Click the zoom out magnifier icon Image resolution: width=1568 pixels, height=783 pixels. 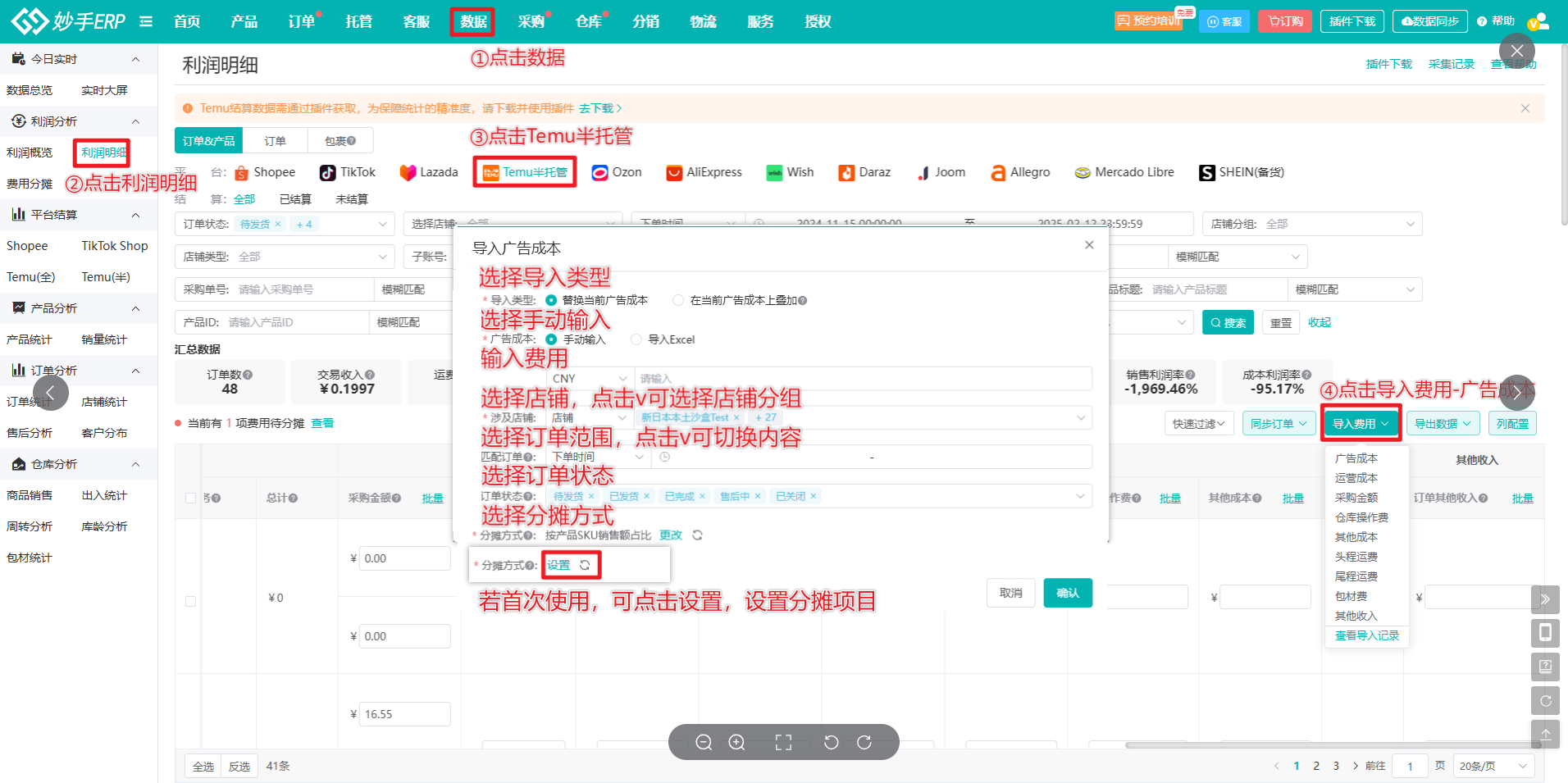704,742
